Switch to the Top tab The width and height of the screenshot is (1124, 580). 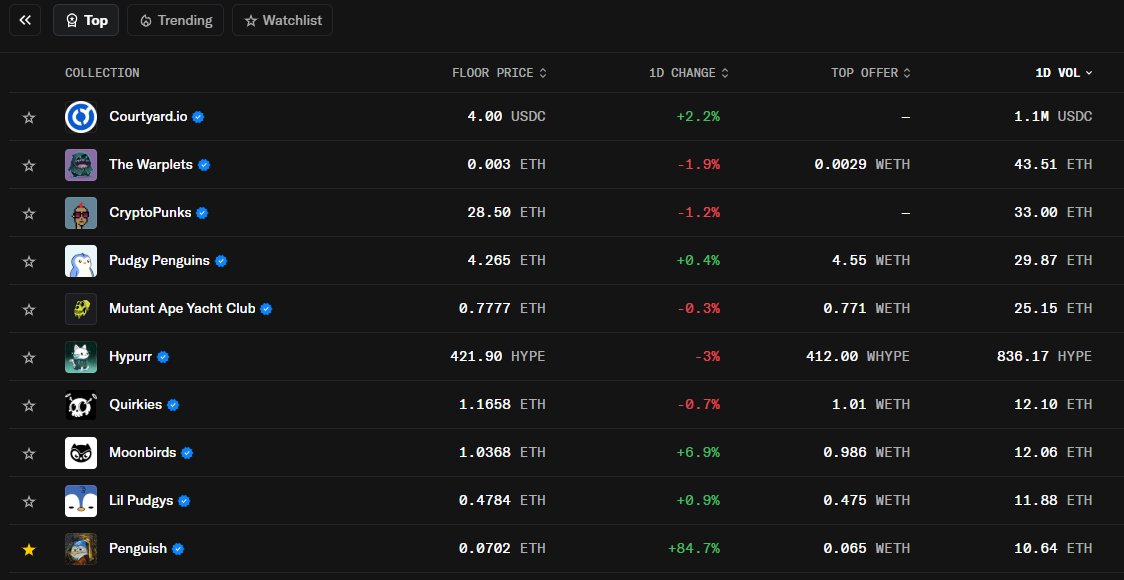pyautogui.click(x=86, y=20)
